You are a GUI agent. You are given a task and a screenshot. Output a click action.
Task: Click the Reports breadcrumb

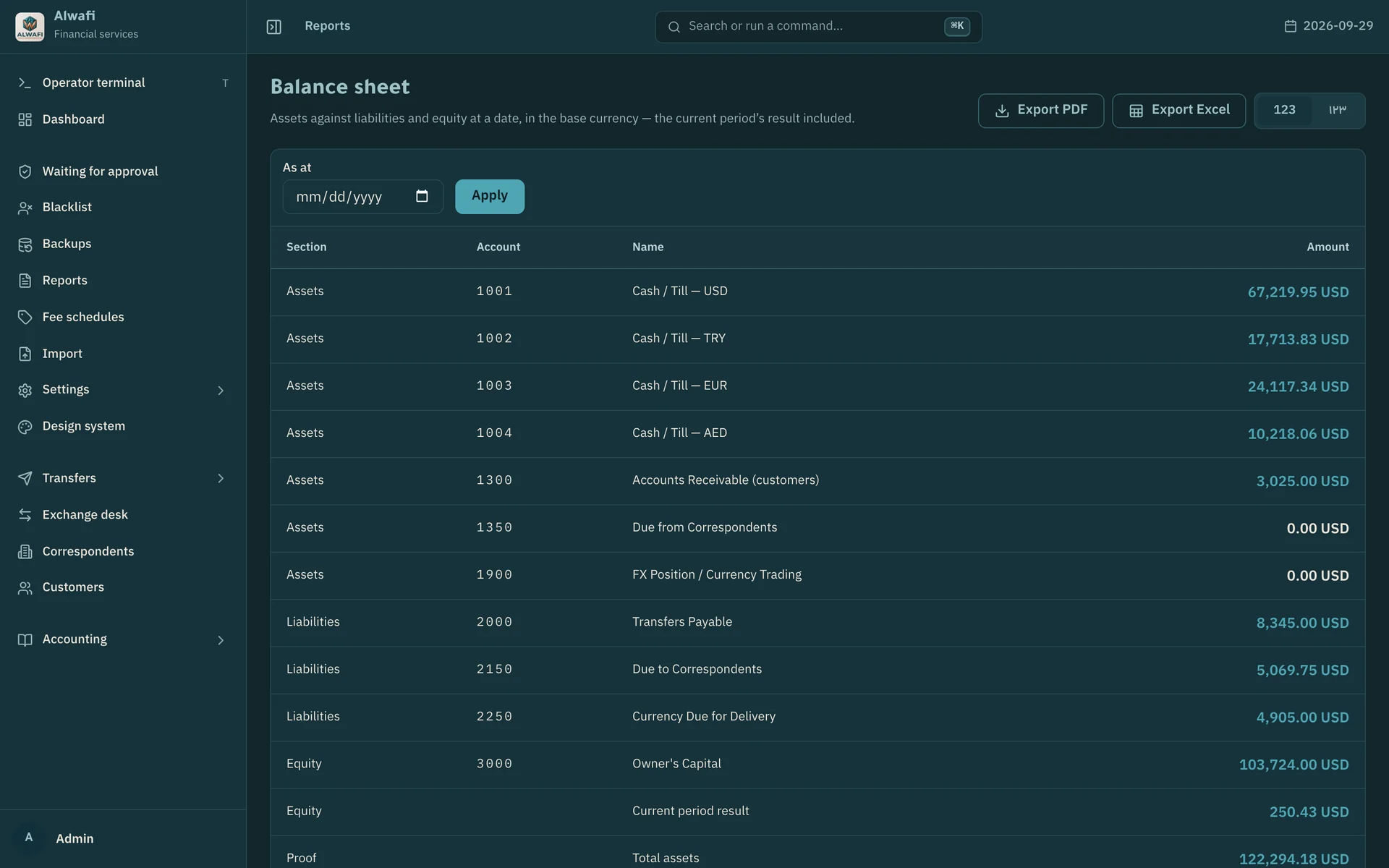coord(327,26)
